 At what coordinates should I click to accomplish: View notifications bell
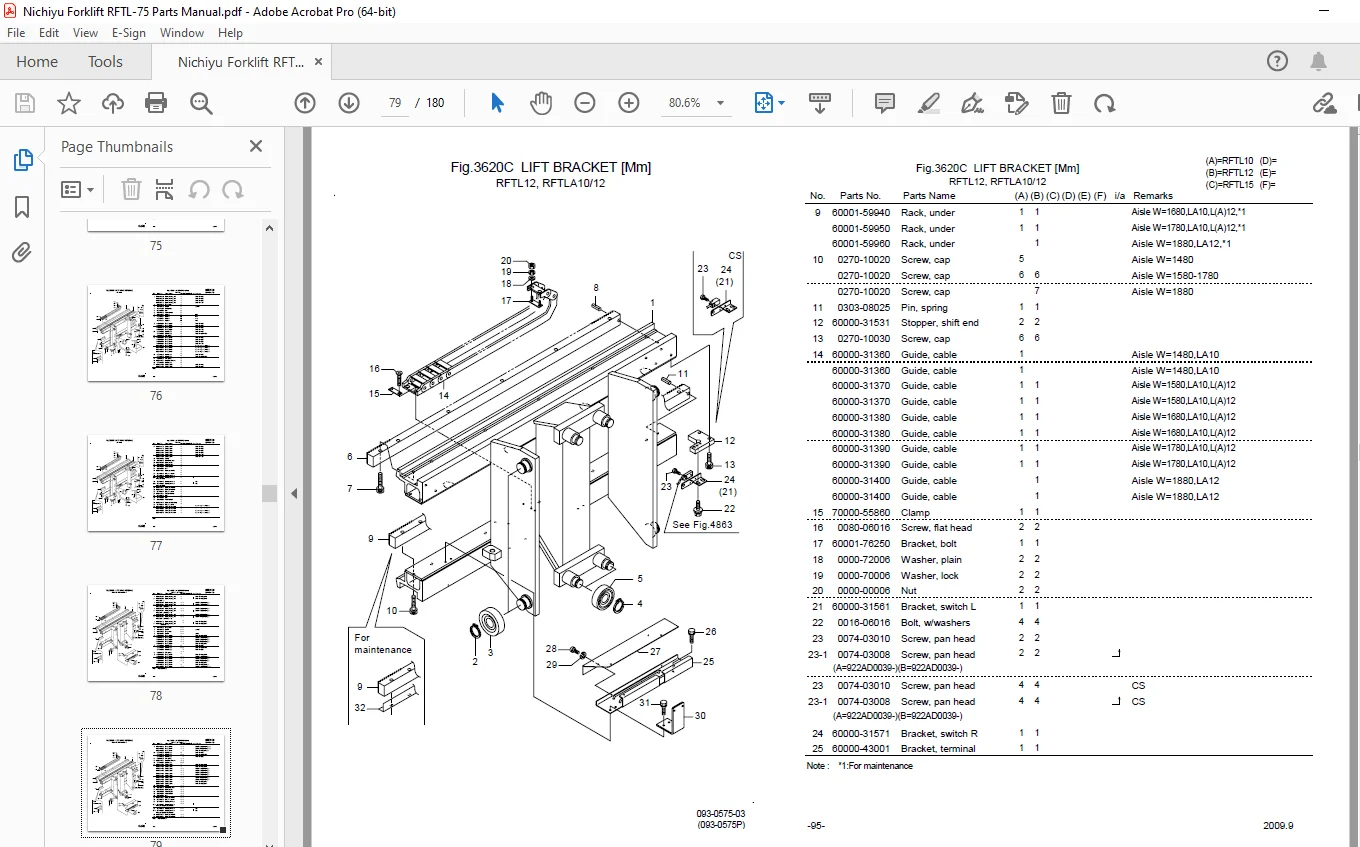1320,61
